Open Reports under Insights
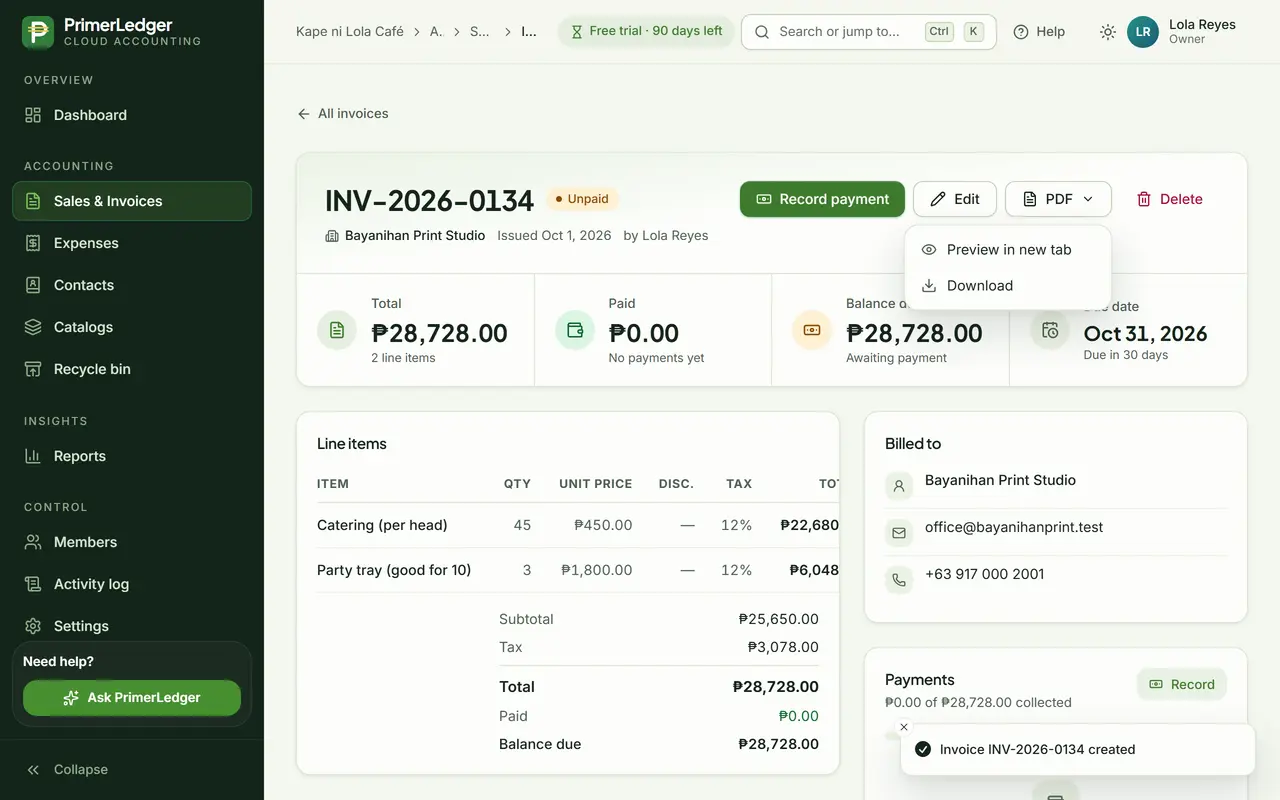1280x800 pixels. coord(132,456)
